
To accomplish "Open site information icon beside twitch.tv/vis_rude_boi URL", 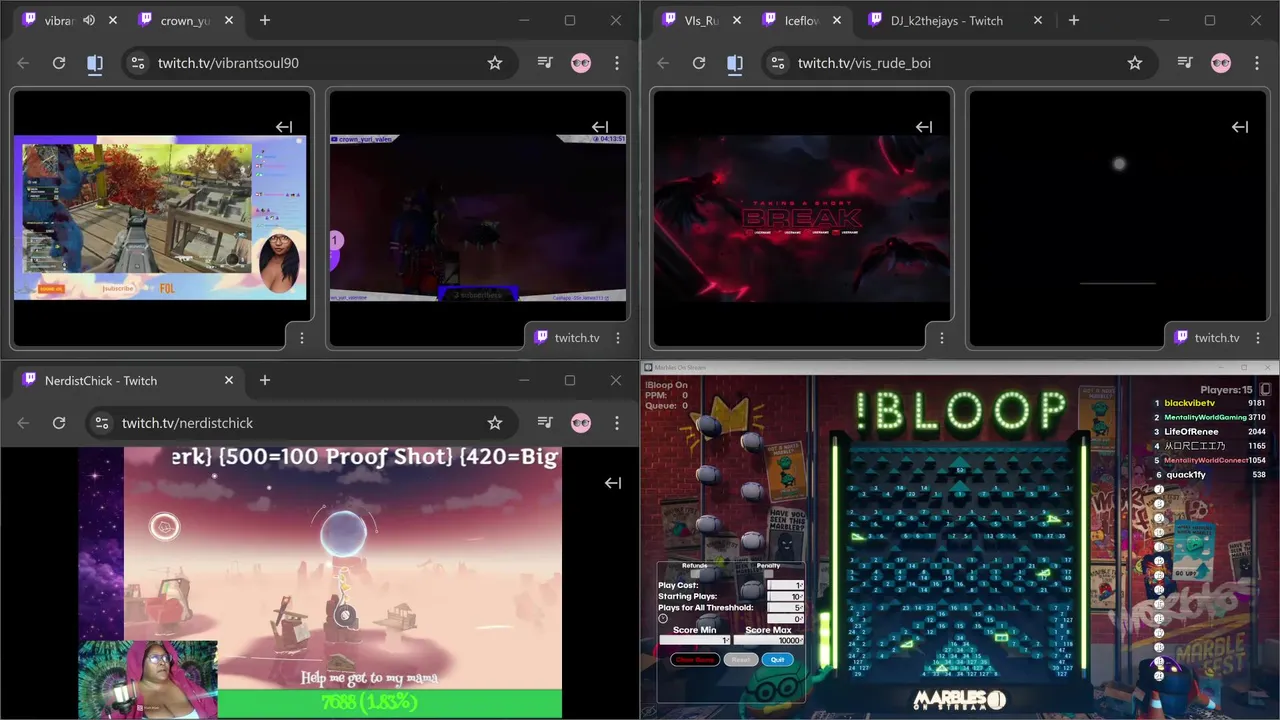I will (x=778, y=63).
